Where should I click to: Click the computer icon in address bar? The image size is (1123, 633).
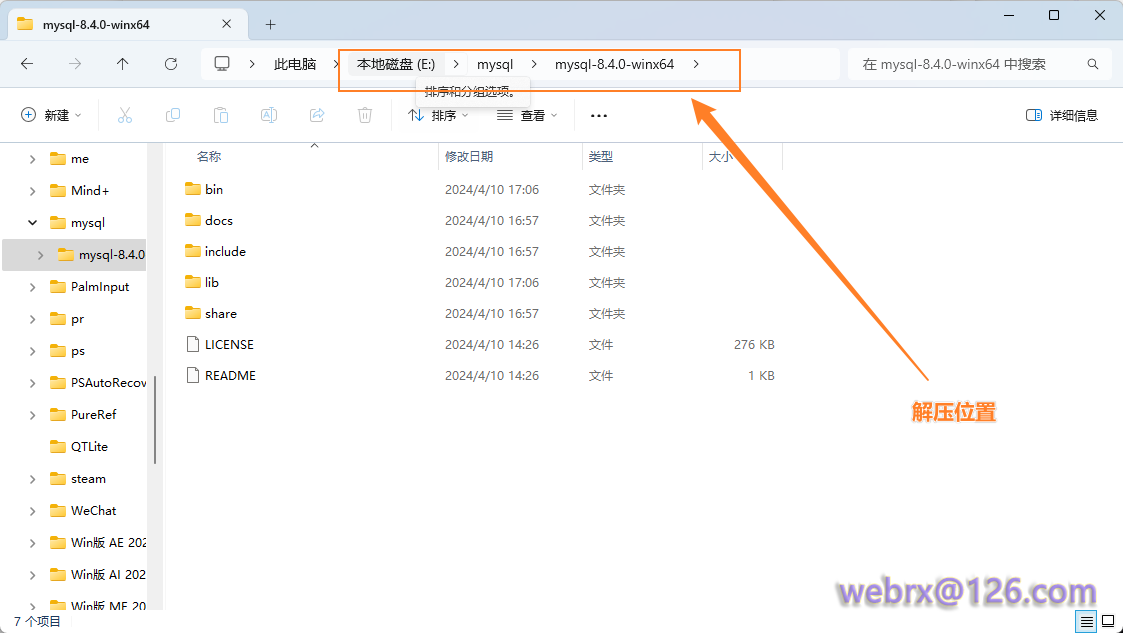(222, 64)
